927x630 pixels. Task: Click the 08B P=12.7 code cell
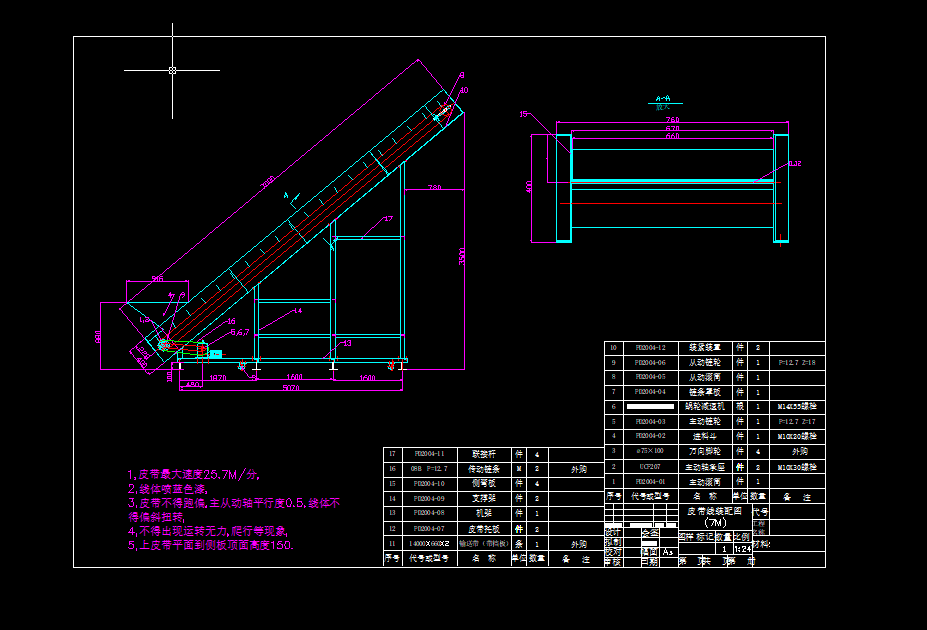pyautogui.click(x=429, y=469)
